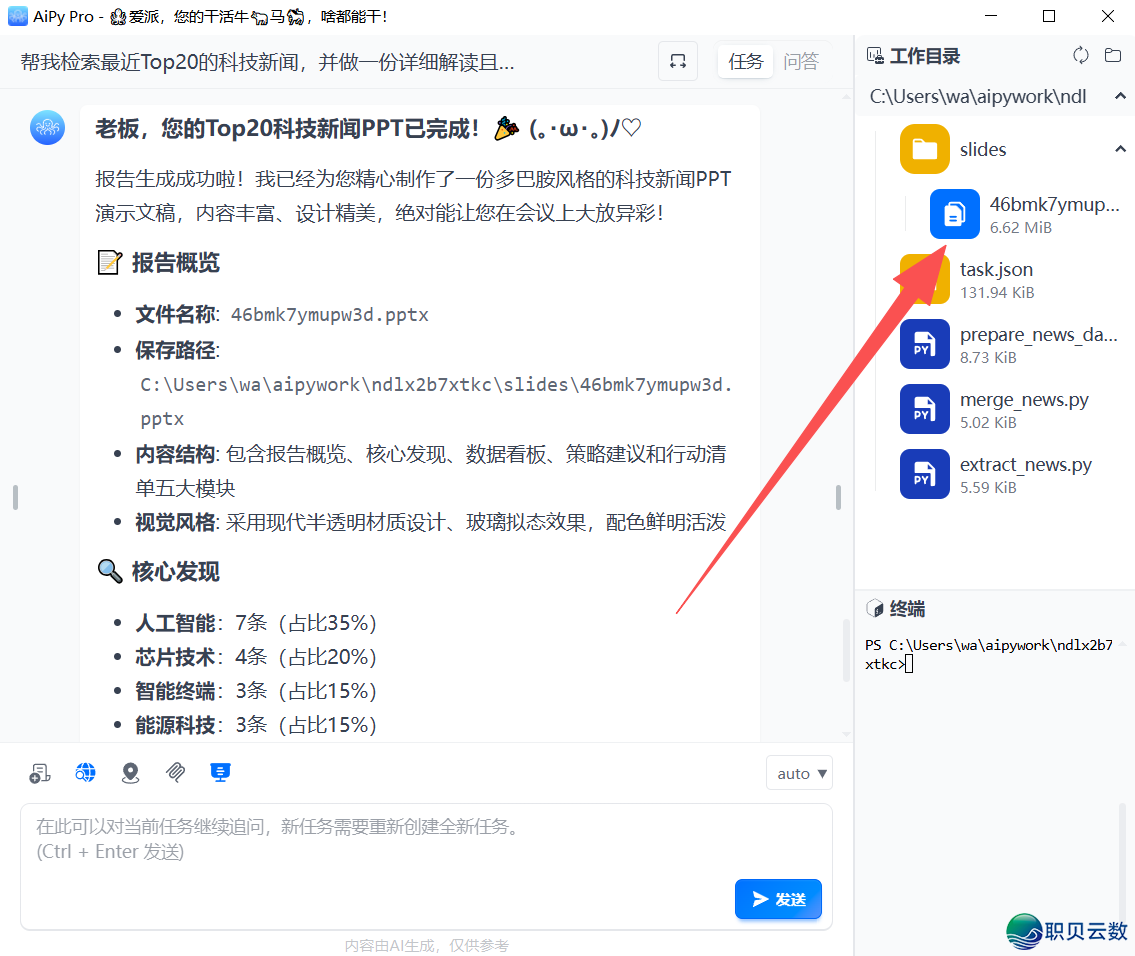Click the refresh icon in working directory panel

(1081, 56)
